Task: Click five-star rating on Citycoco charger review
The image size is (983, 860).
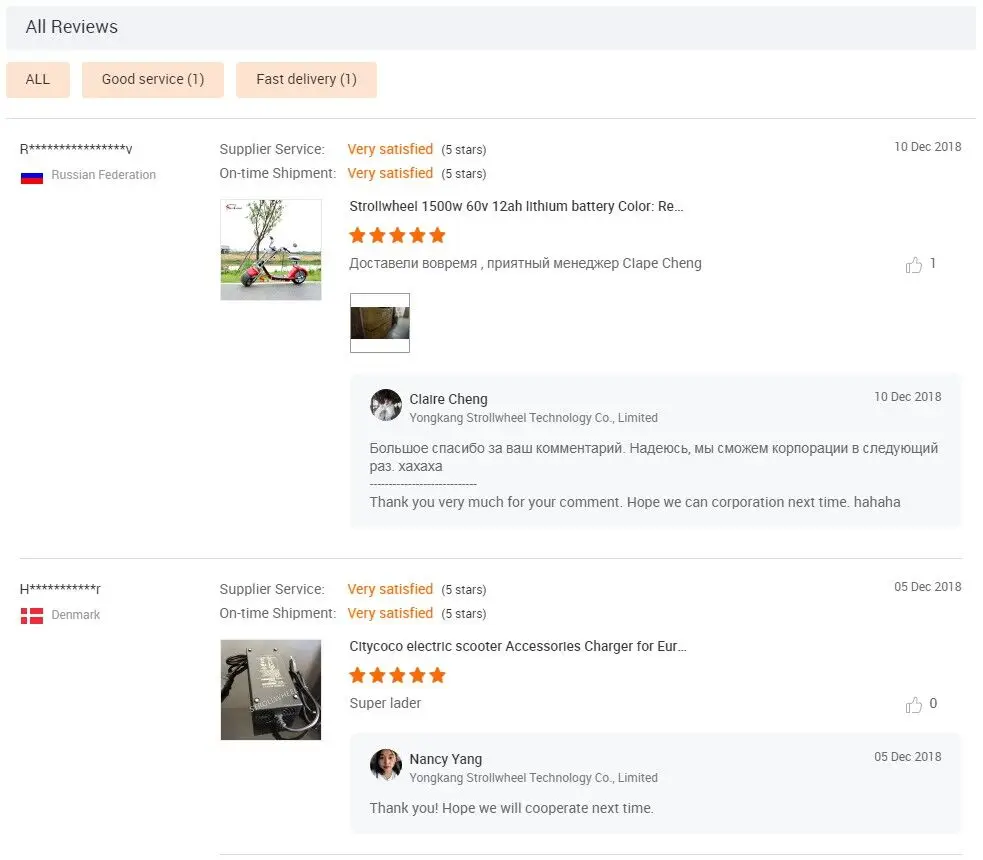Action: coord(397,676)
